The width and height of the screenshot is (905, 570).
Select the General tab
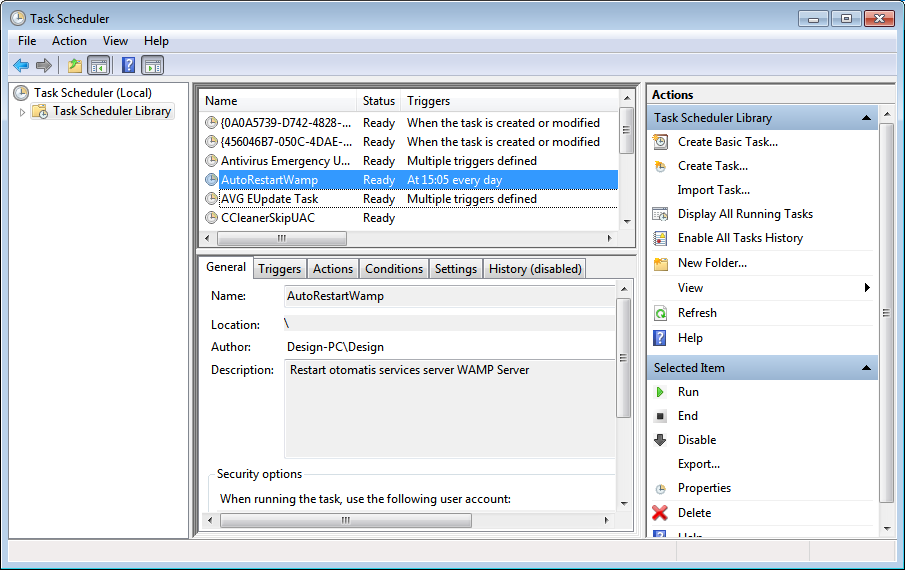click(x=226, y=267)
